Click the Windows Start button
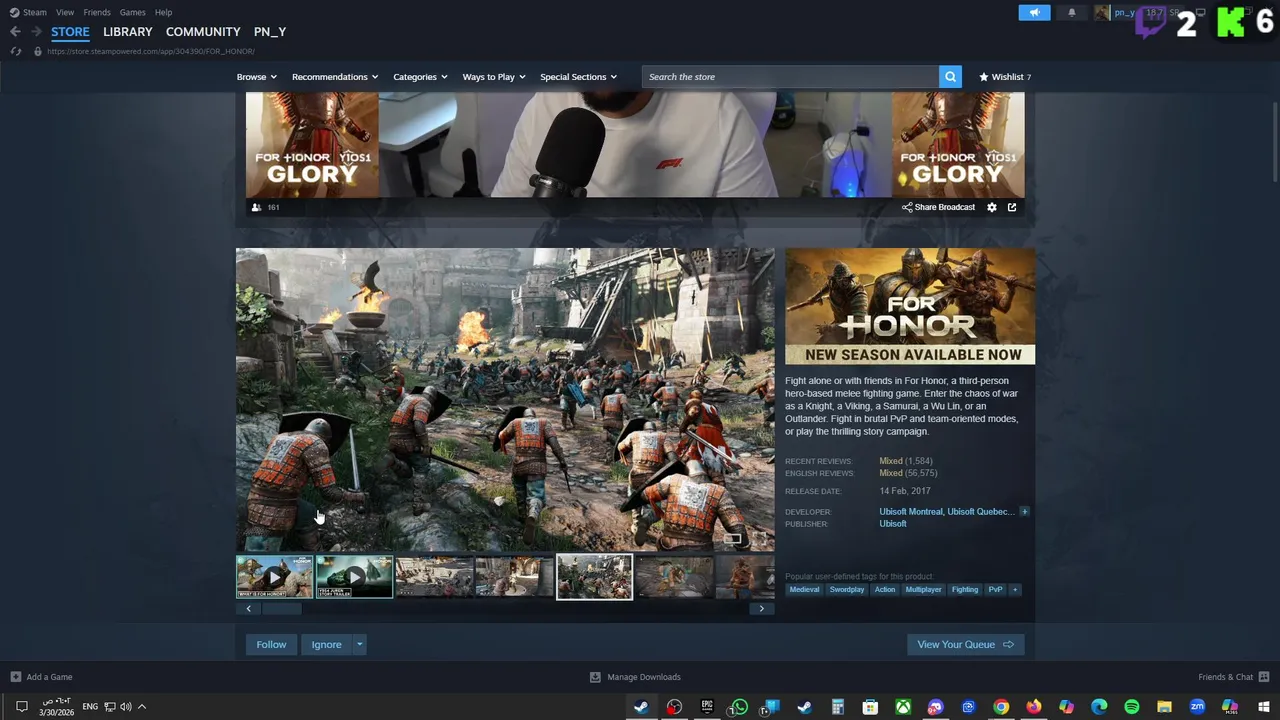The image size is (1280, 720). [1262, 707]
